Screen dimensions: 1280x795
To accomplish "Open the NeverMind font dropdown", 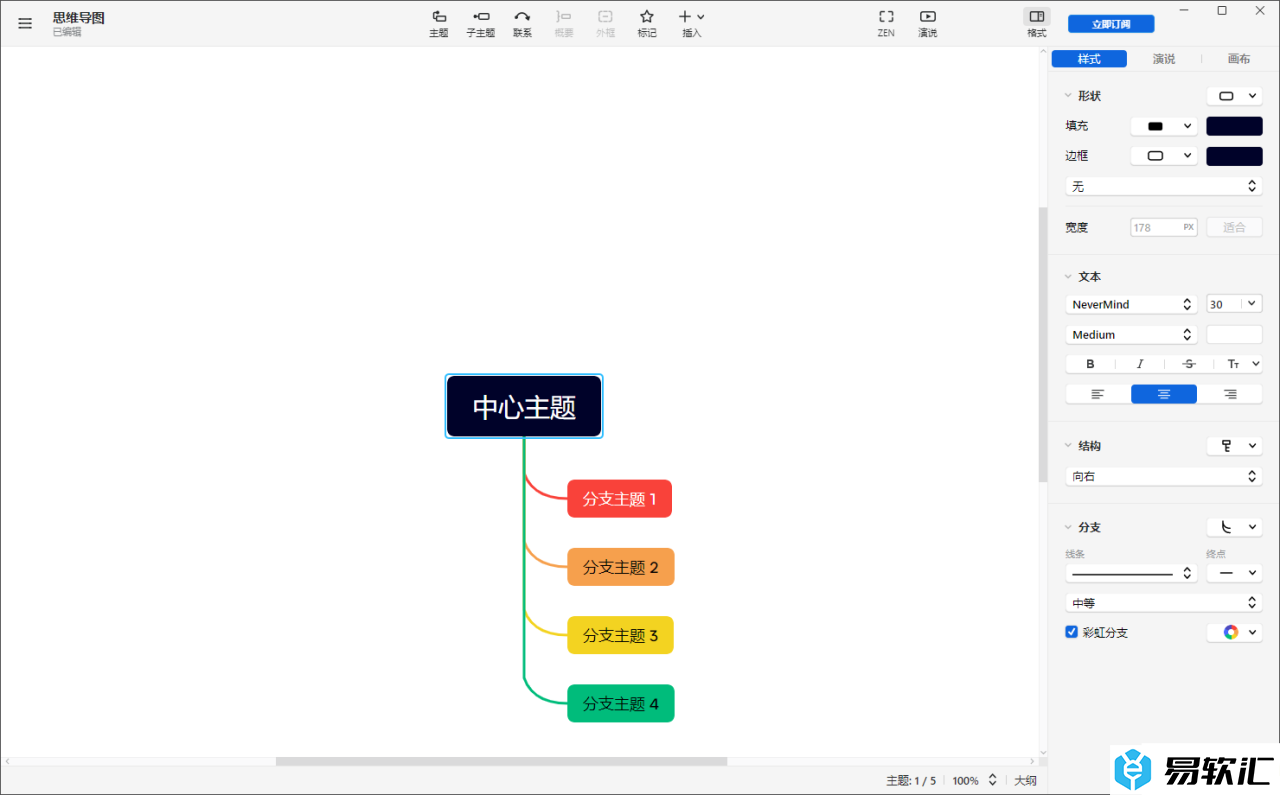I will coord(1131,304).
